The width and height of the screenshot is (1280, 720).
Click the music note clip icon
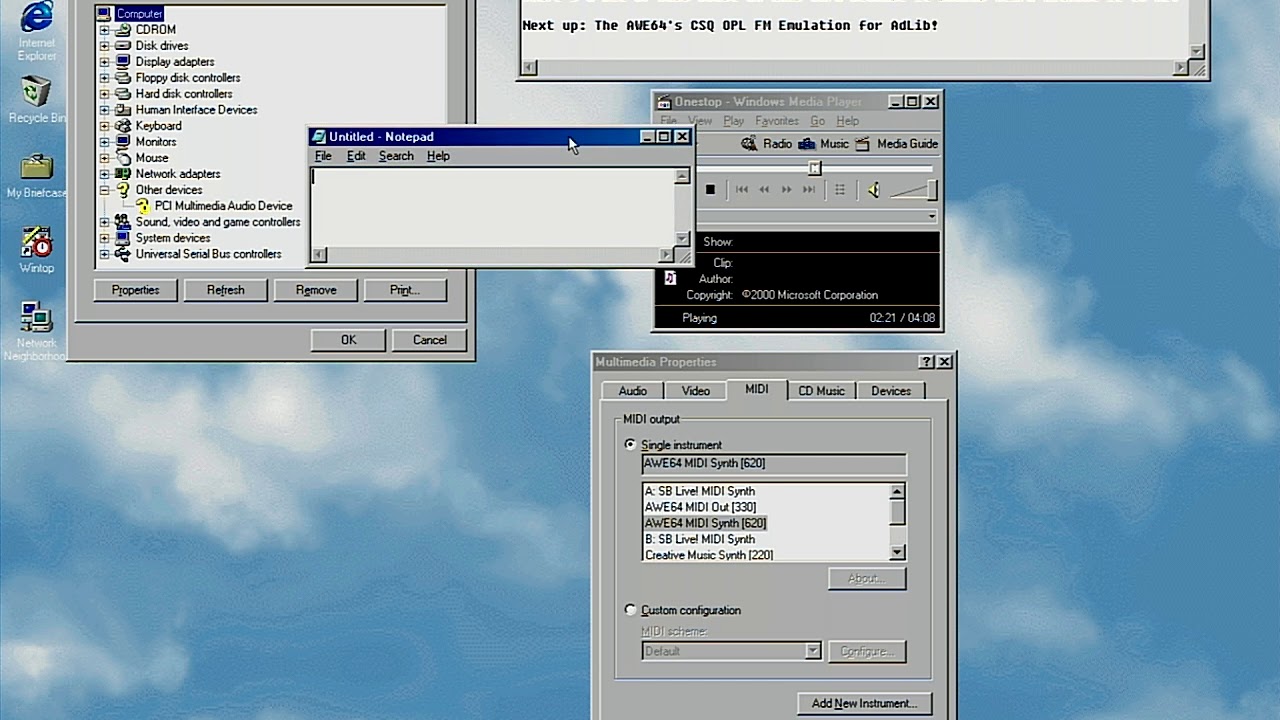point(670,278)
